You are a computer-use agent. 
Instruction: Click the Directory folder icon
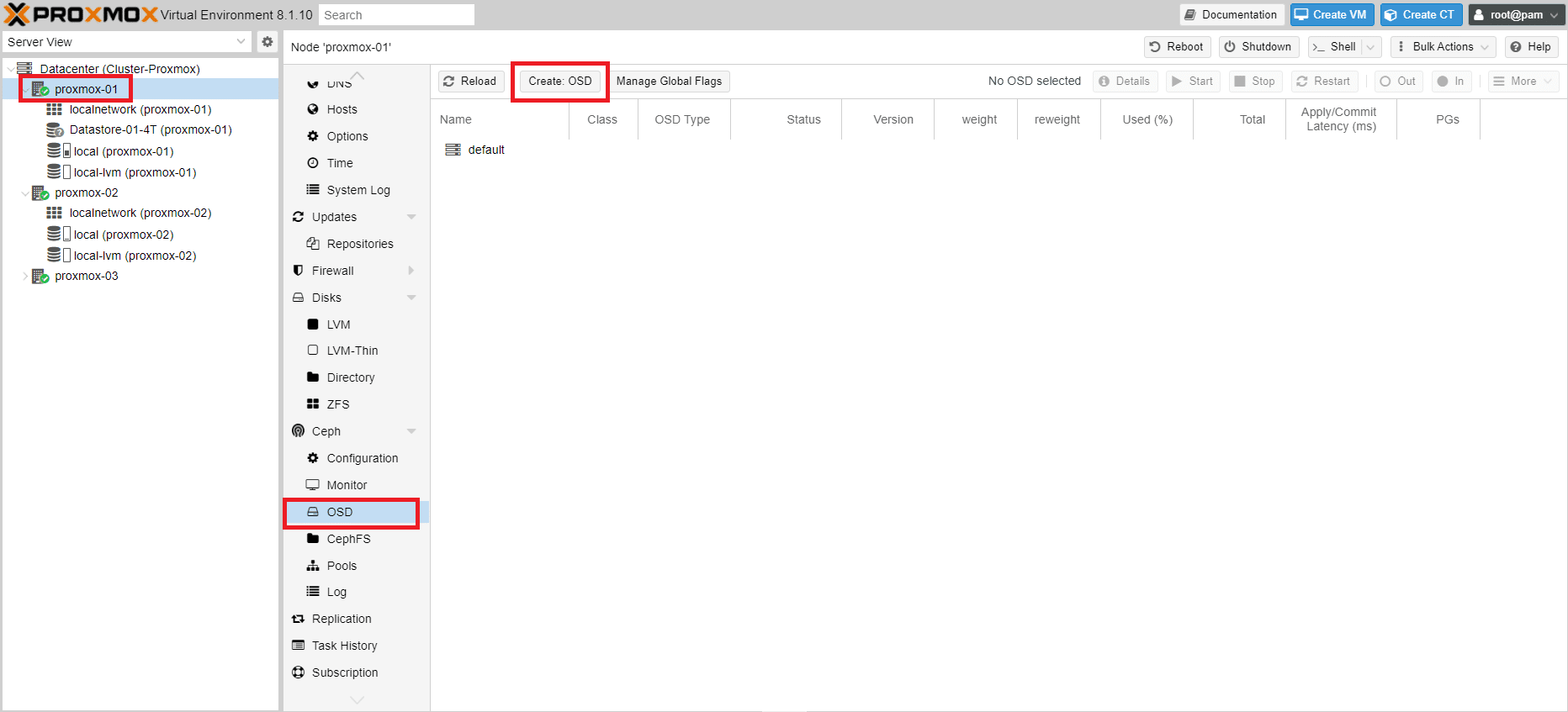(x=313, y=377)
